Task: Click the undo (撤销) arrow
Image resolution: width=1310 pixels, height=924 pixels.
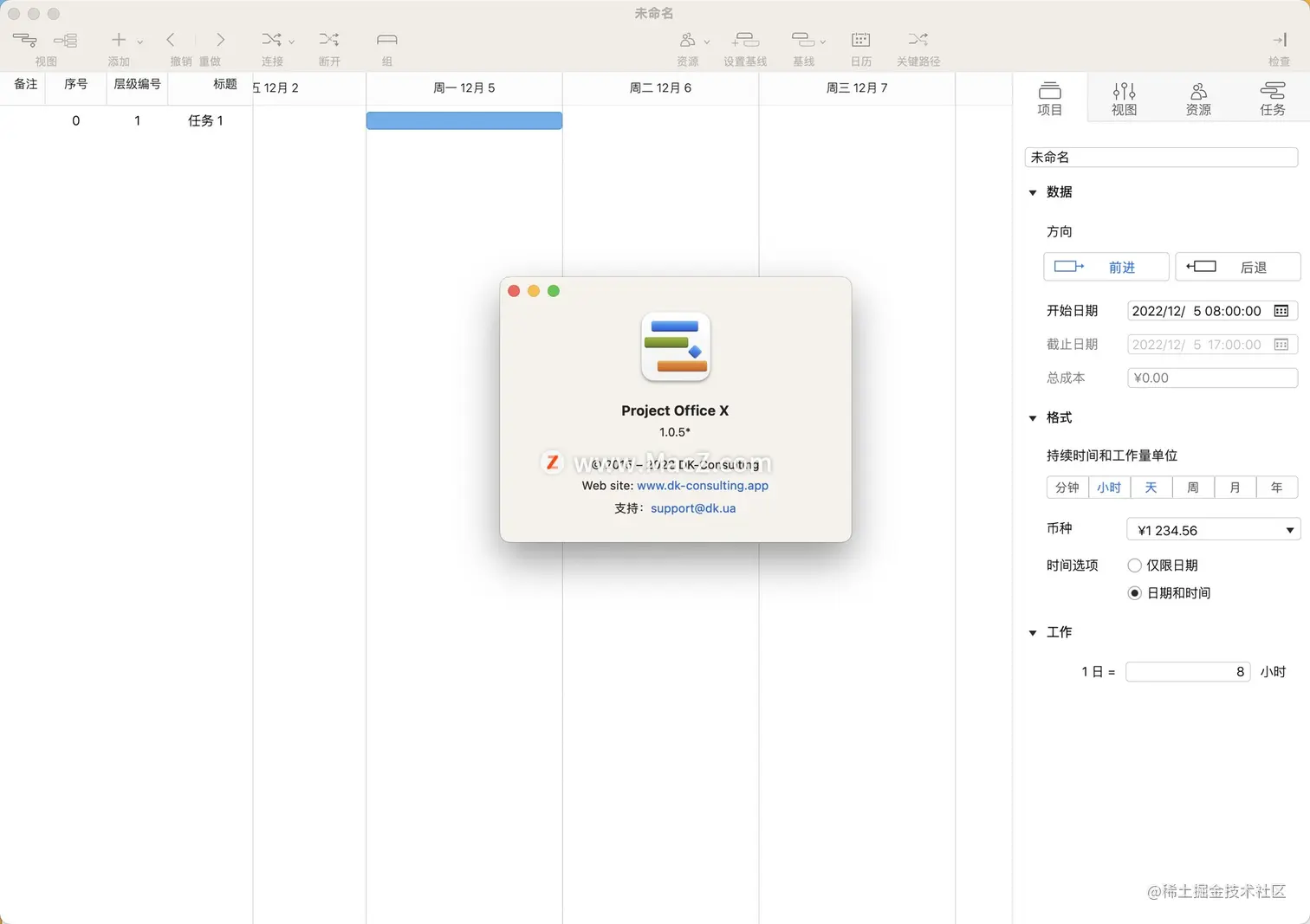Action: tap(171, 40)
